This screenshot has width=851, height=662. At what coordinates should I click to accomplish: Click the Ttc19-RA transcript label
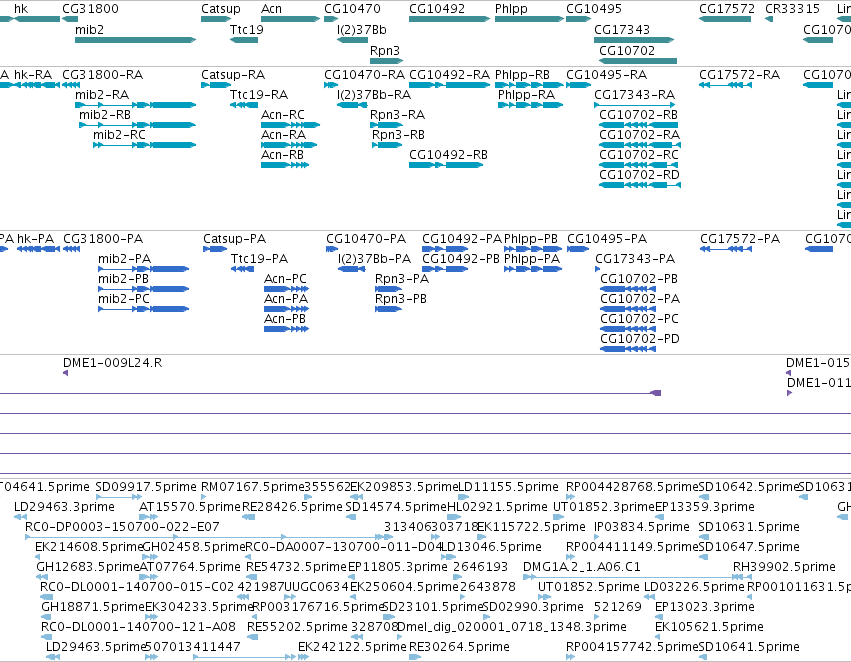coord(259,95)
